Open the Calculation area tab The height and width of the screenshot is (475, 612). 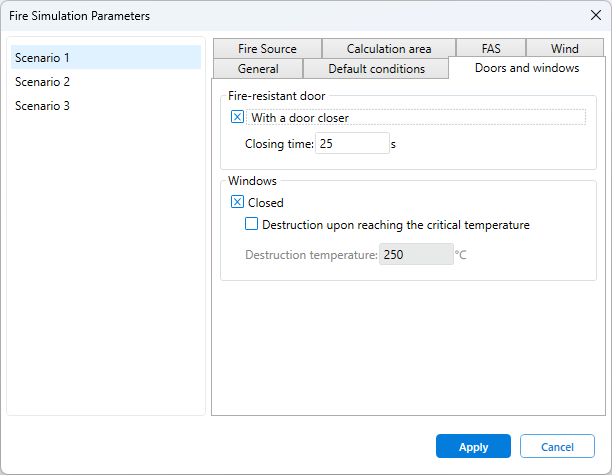pyautogui.click(x=389, y=48)
